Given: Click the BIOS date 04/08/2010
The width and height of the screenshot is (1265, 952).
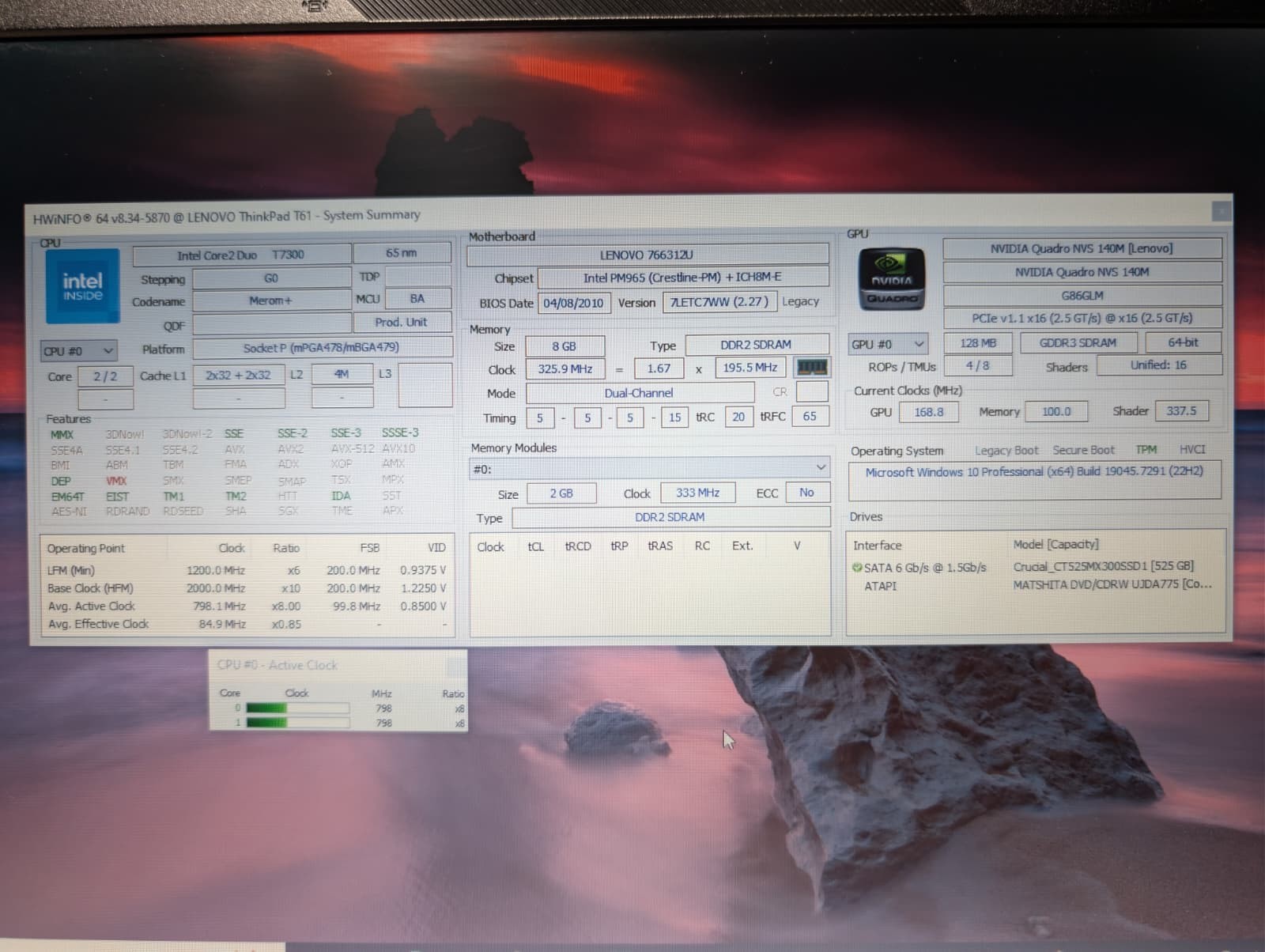Looking at the screenshot, I should coord(573,303).
